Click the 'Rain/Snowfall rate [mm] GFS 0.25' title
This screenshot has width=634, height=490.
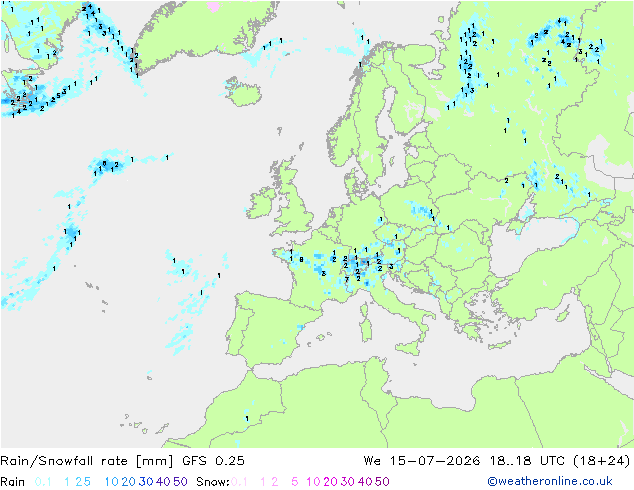pyautogui.click(x=123, y=461)
